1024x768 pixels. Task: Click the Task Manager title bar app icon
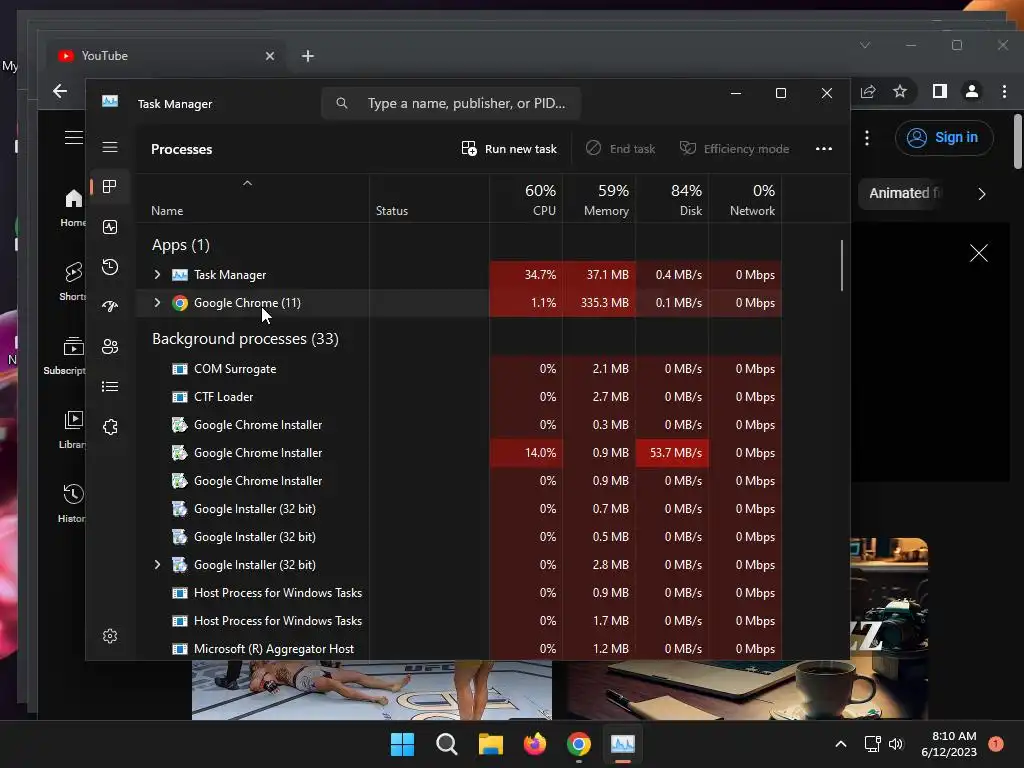pyautogui.click(x=110, y=101)
